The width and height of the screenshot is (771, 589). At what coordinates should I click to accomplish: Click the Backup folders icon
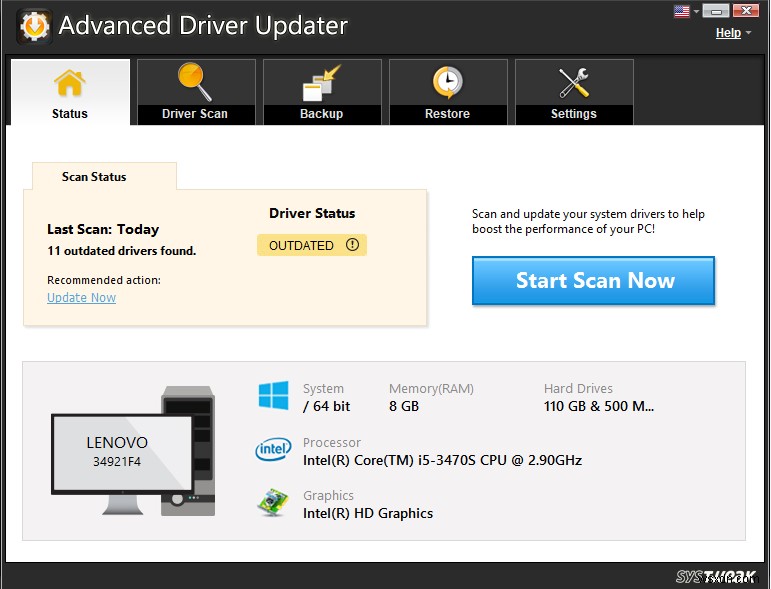[x=322, y=83]
